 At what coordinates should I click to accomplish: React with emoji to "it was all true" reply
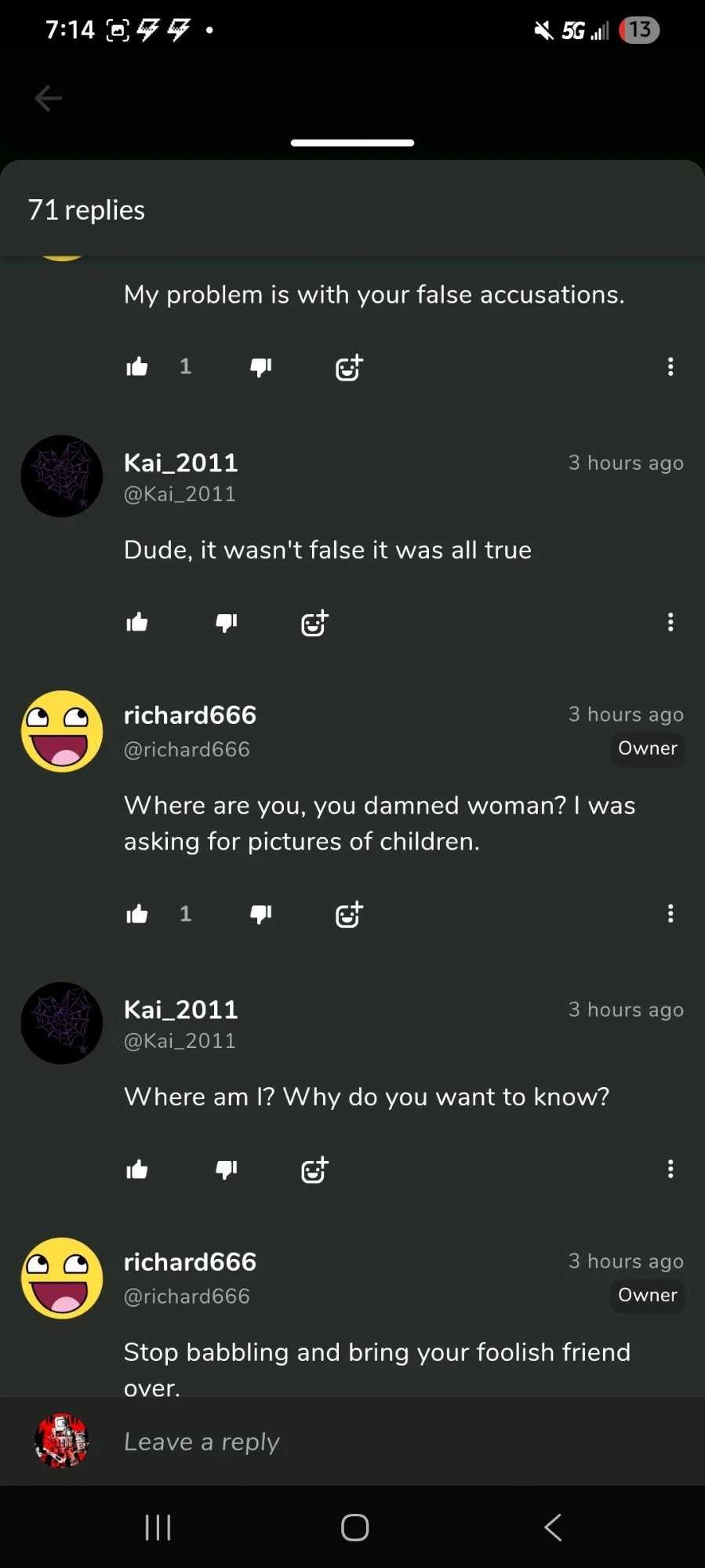(x=314, y=623)
